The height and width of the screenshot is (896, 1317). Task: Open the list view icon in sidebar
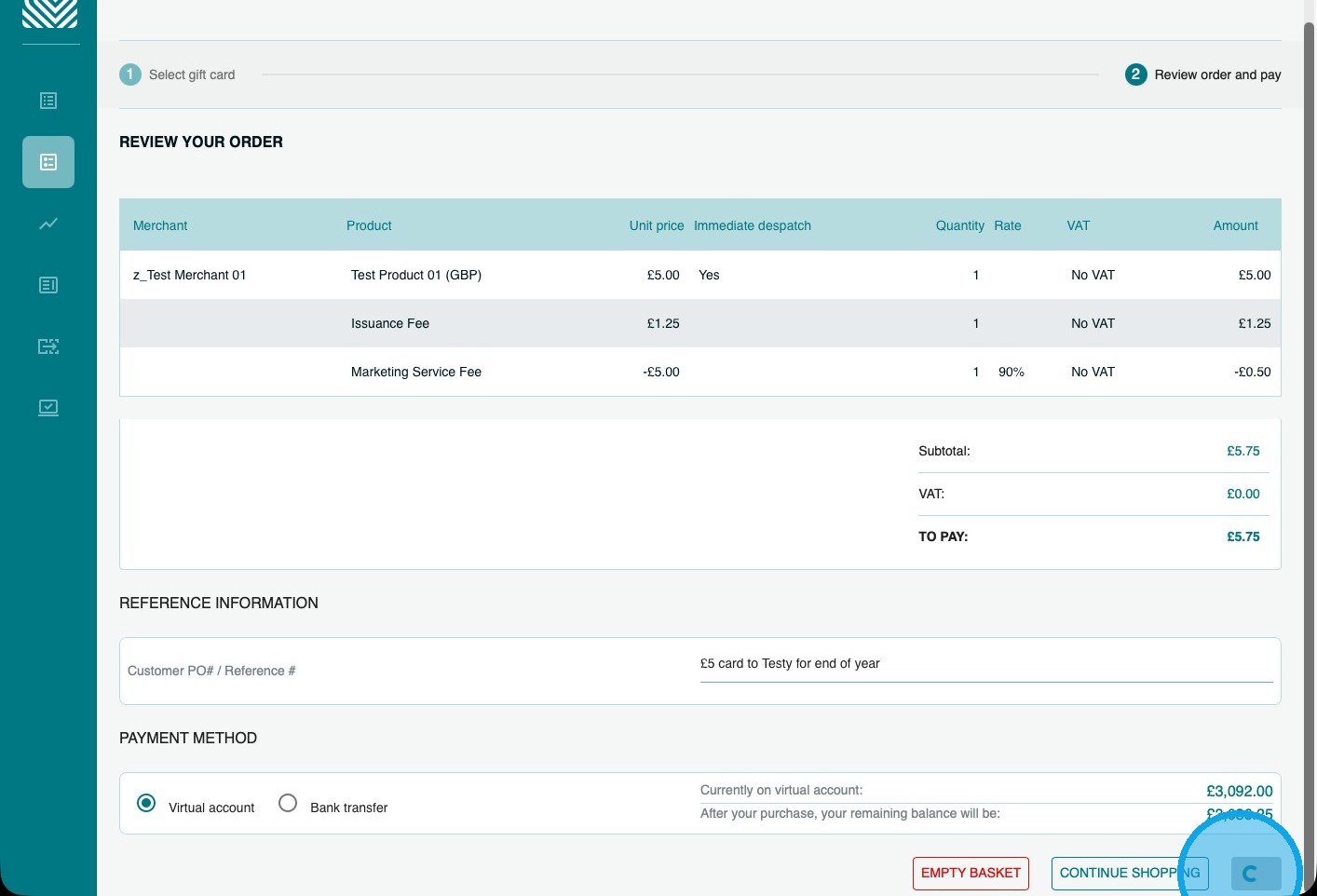[48, 101]
